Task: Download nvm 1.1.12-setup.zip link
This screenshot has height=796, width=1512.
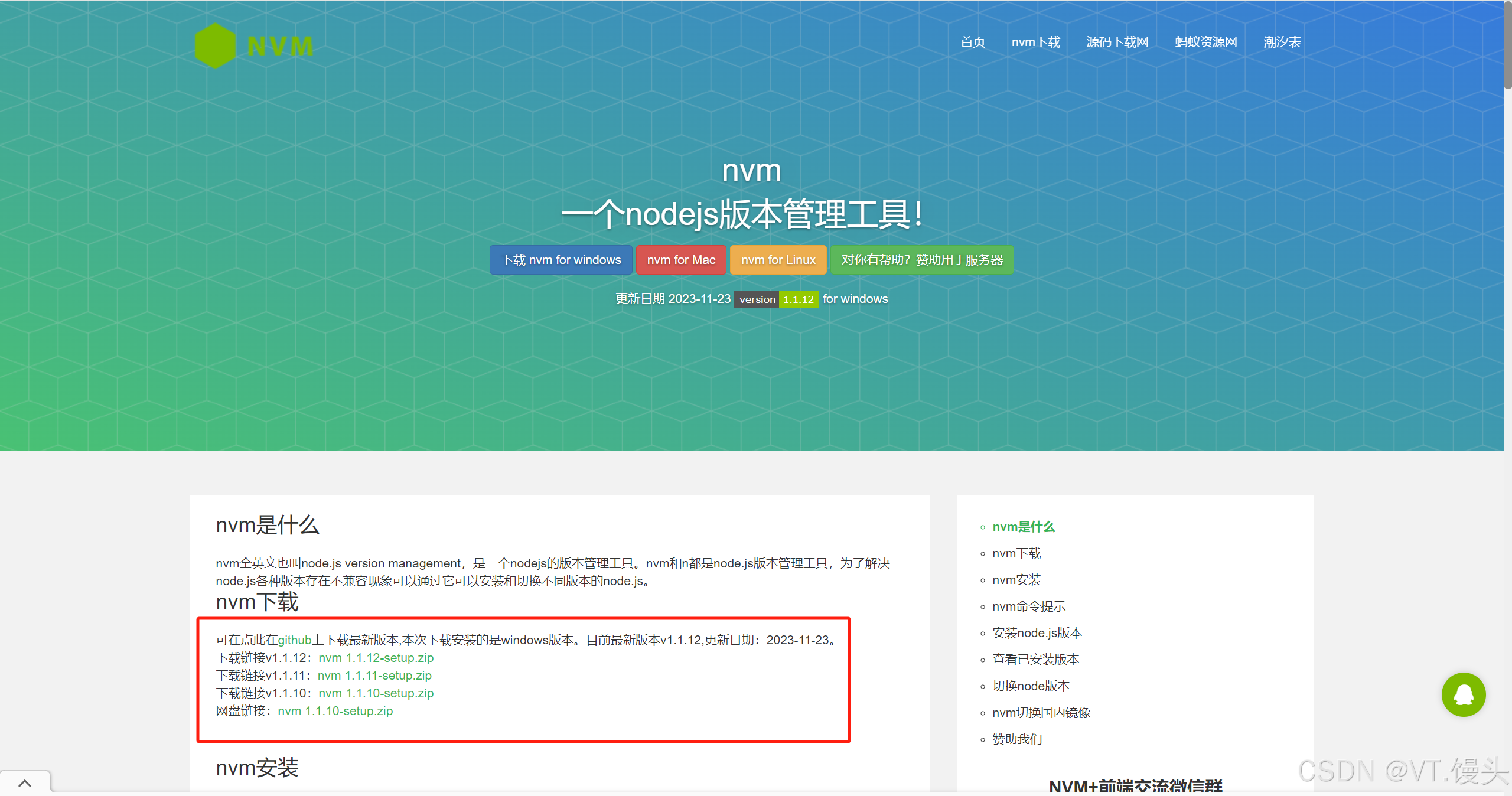Action: click(376, 658)
